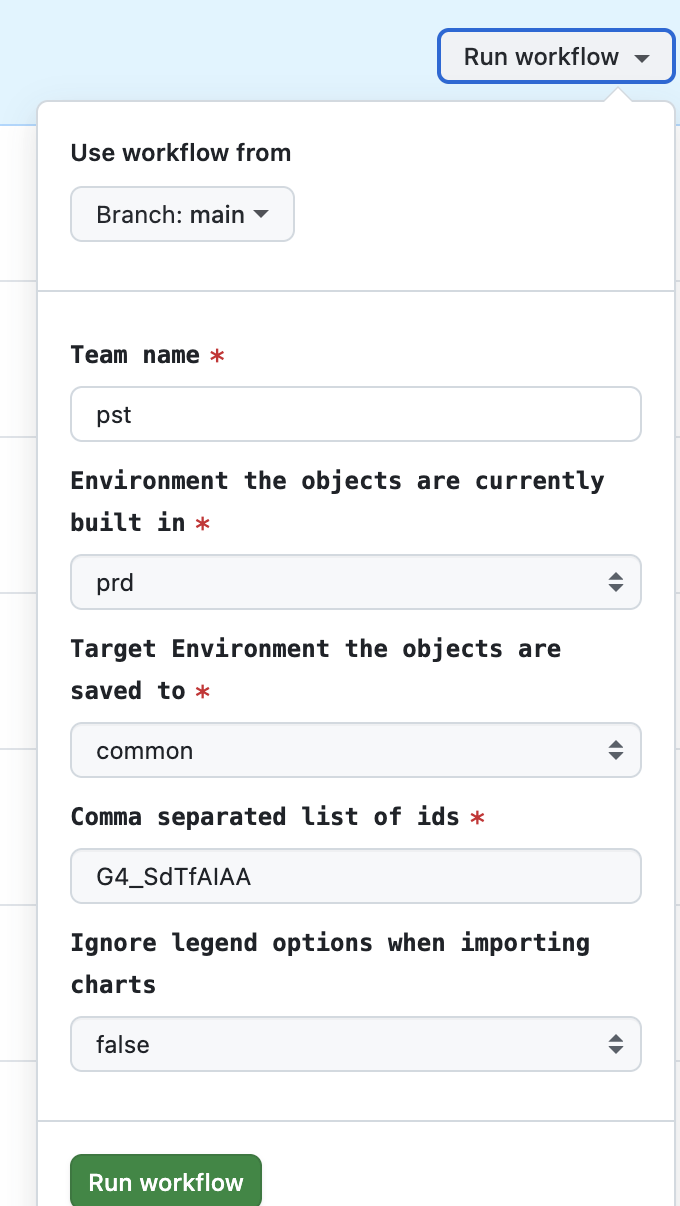Click the 'Comma separated list of ids' label
The height and width of the screenshot is (1206, 680).
265,817
